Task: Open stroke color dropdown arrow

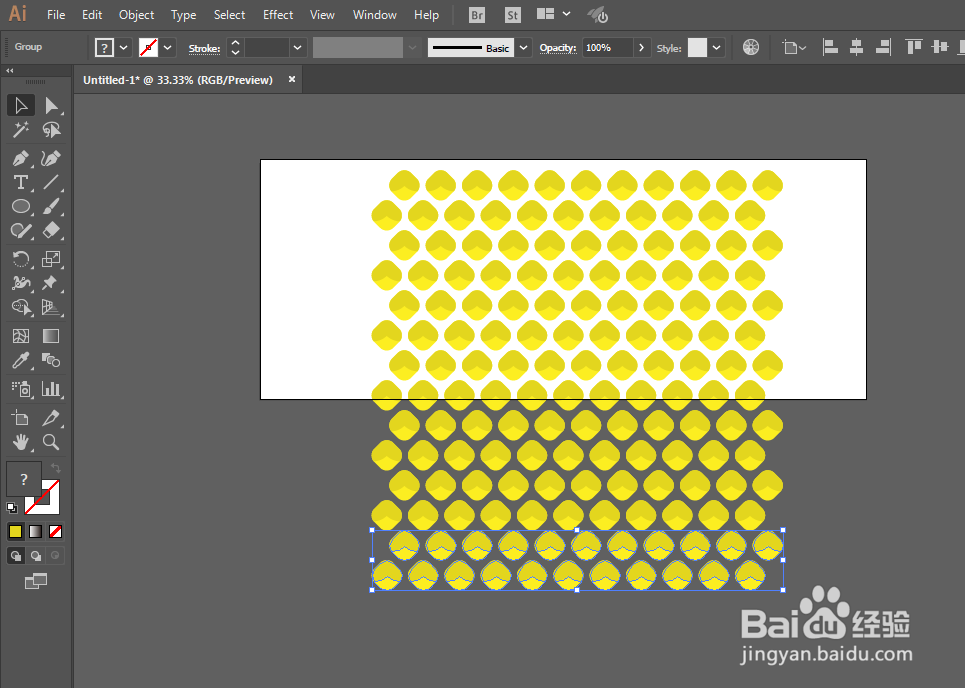Action: [x=167, y=47]
